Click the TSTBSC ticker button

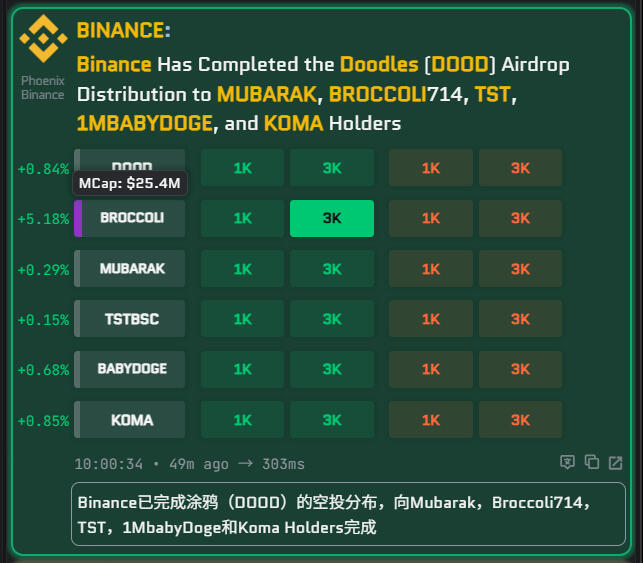click(x=132, y=319)
